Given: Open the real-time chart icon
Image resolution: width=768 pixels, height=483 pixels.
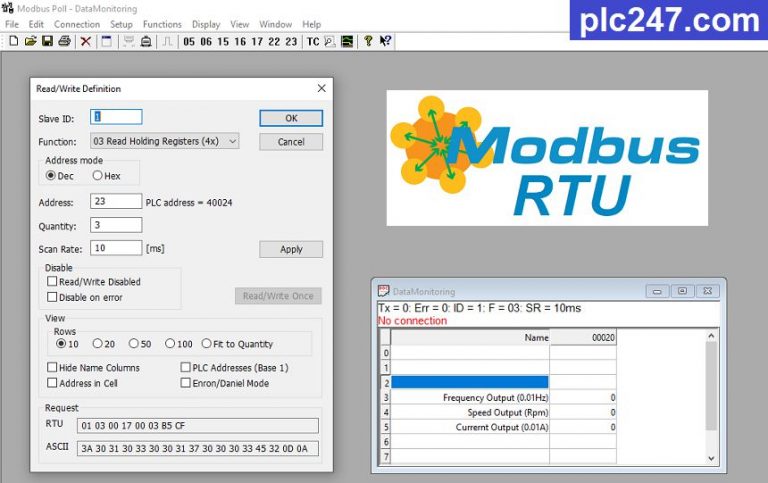Looking at the screenshot, I should click(x=347, y=42).
